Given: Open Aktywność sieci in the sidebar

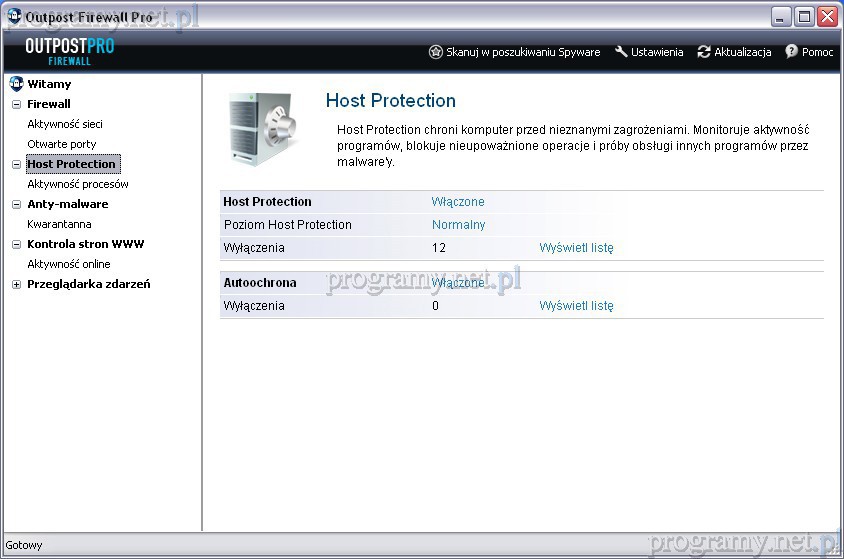Looking at the screenshot, I should tap(65, 124).
